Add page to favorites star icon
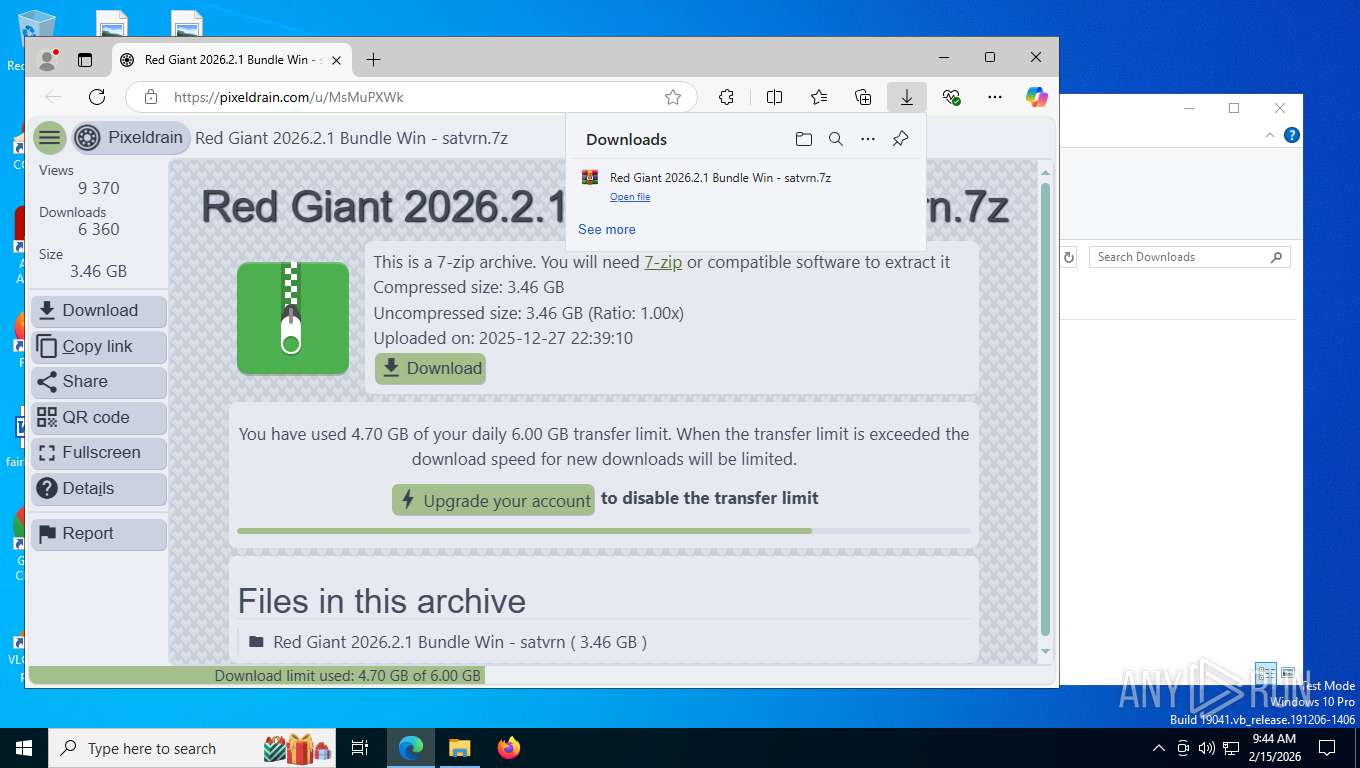 673,97
